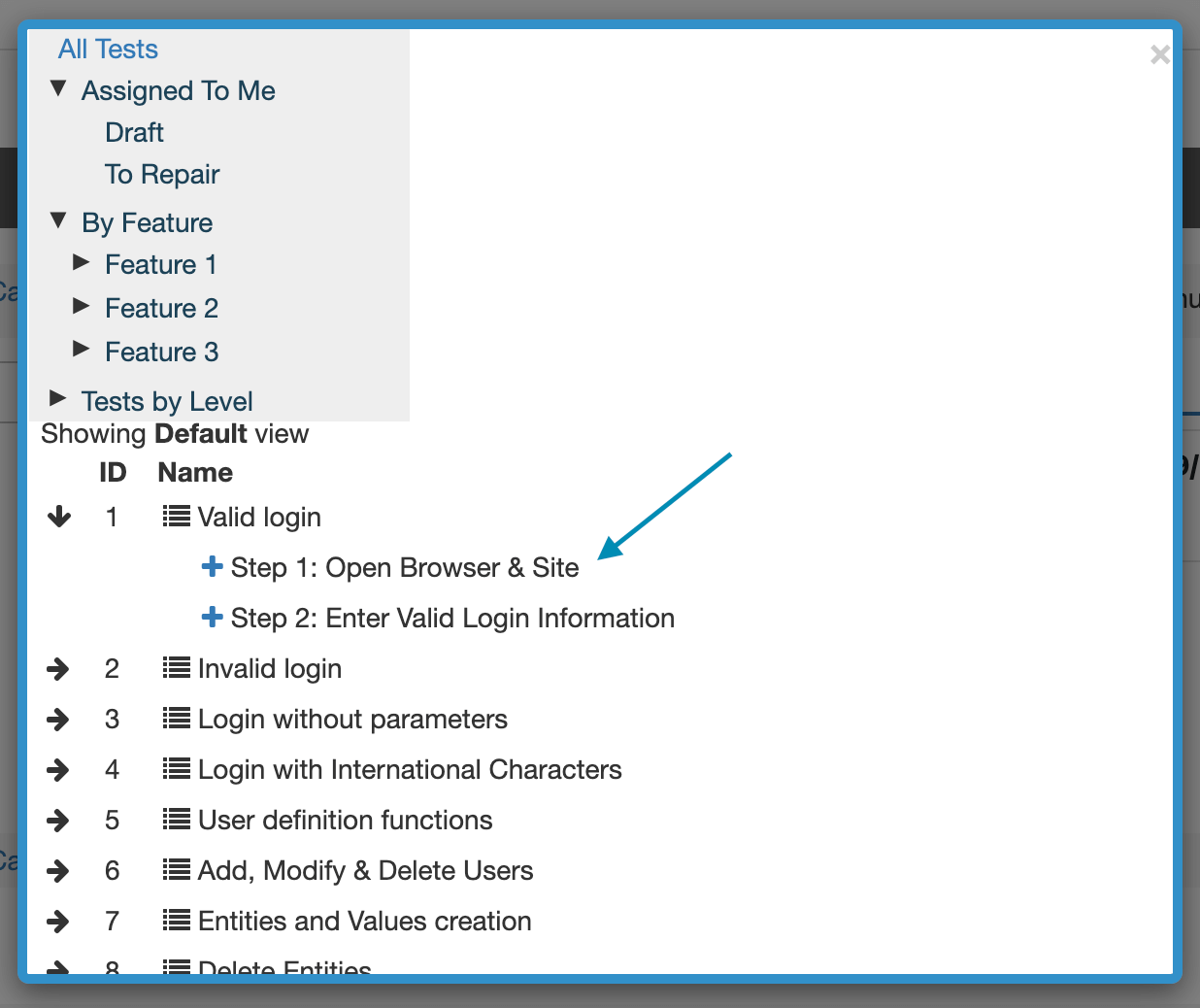Open Step 2: Enter Valid Login Information

click(451, 618)
